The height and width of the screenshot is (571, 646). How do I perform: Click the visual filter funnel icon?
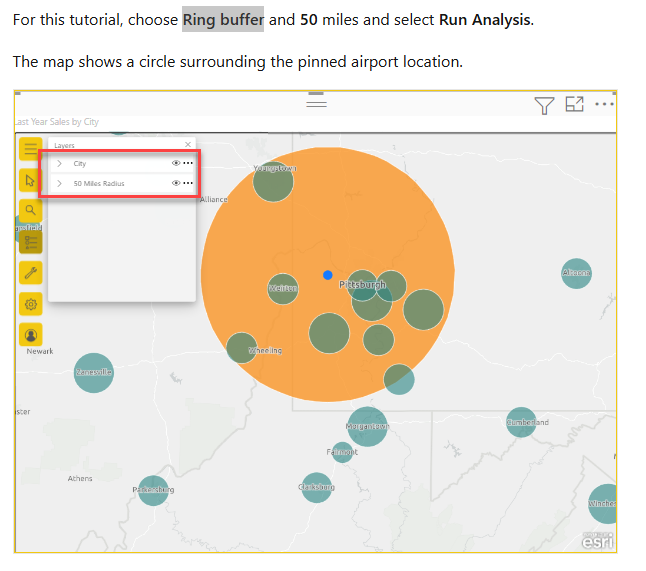[x=544, y=105]
